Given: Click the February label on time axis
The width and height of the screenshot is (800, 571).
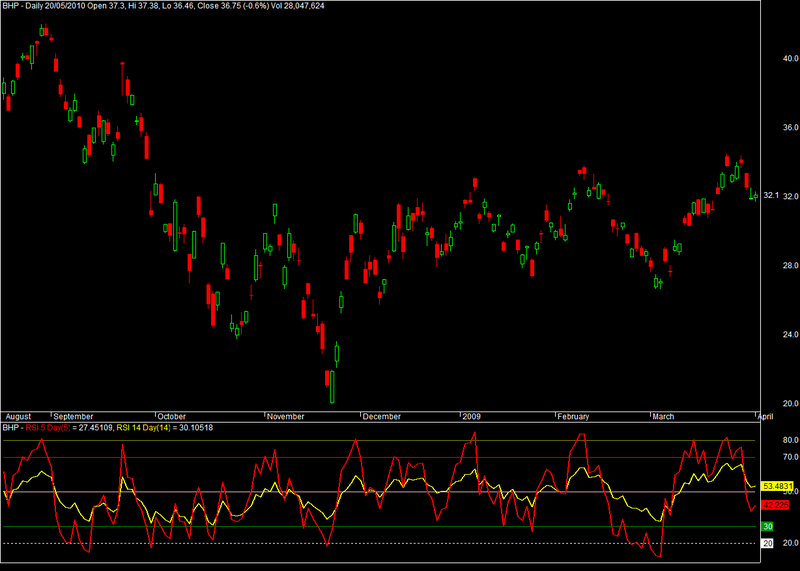Looking at the screenshot, I should 573,416.
